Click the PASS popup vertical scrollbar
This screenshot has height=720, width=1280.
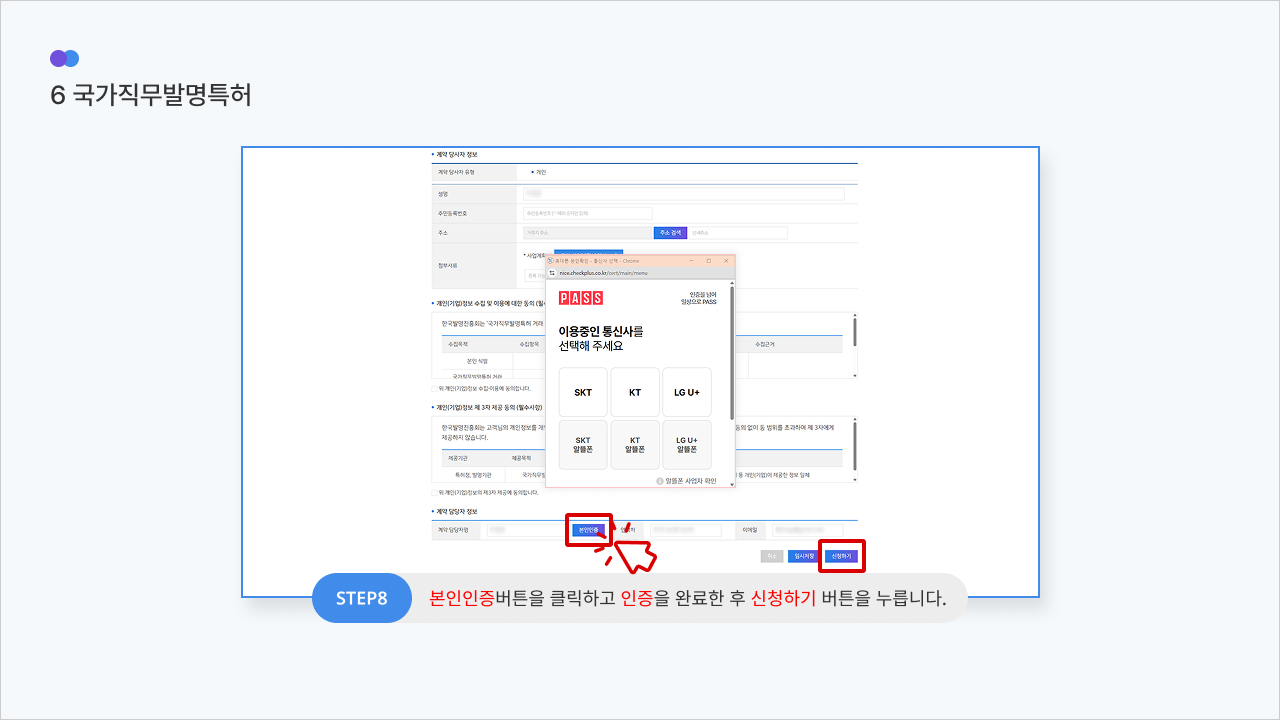(733, 350)
